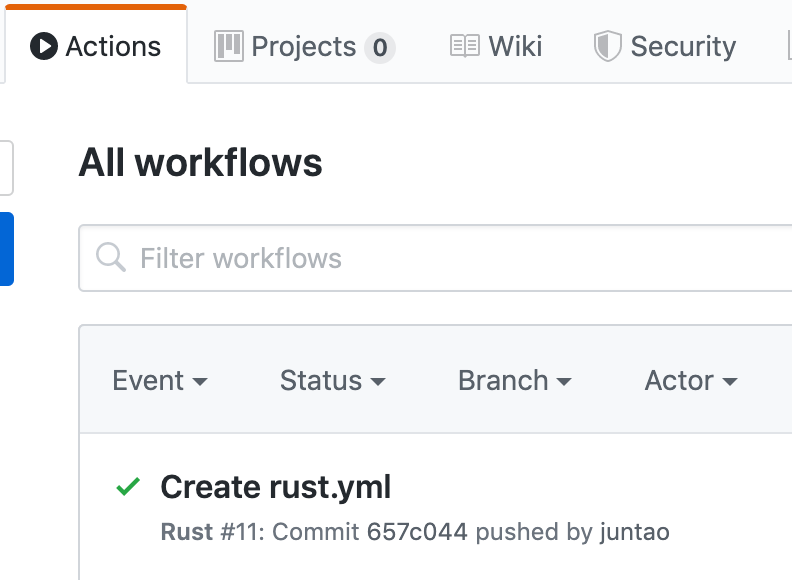The image size is (792, 580).
Task: Click the Actions play icon
Action: point(44,46)
